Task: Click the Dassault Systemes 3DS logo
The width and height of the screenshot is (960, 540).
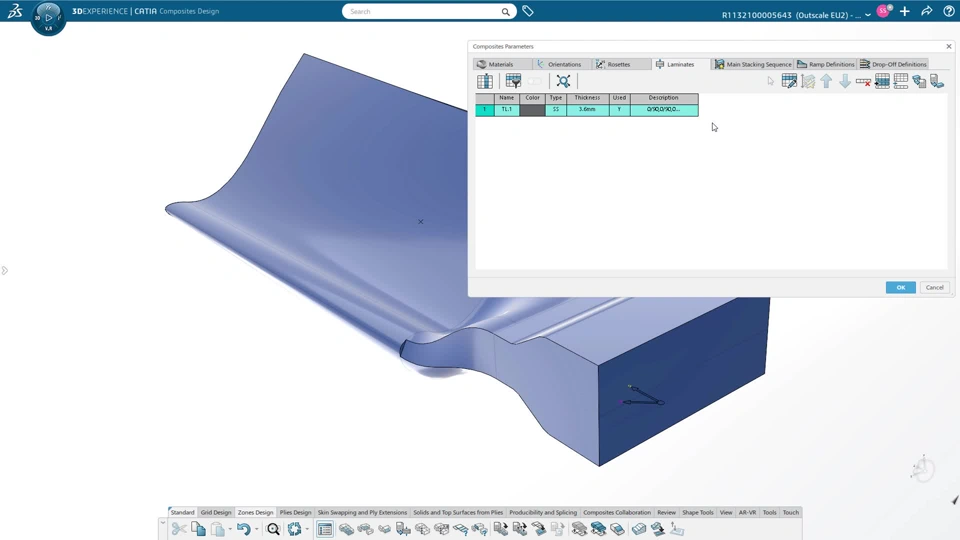Action: click(15, 11)
